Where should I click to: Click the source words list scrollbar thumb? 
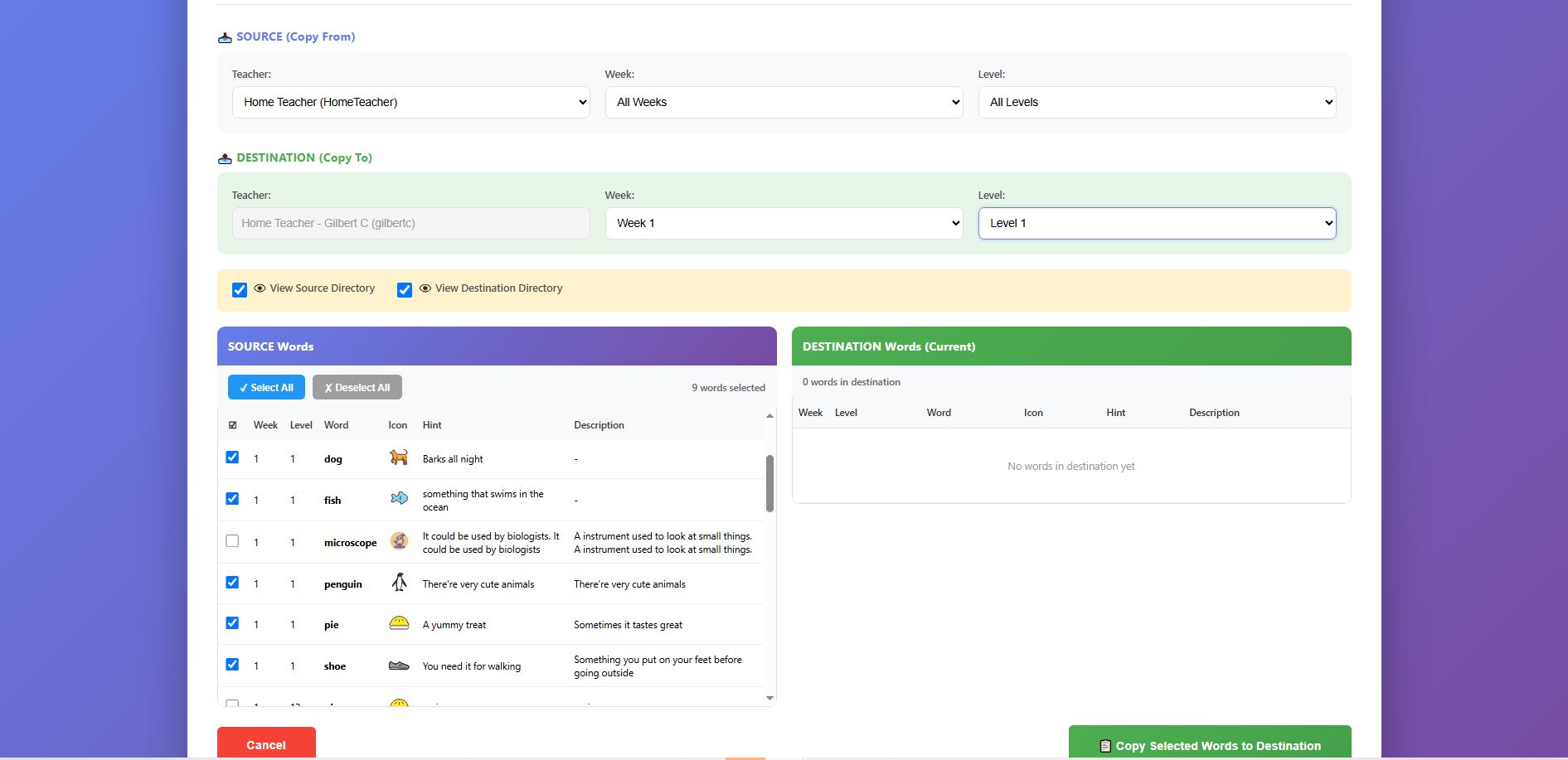pyautogui.click(x=769, y=483)
